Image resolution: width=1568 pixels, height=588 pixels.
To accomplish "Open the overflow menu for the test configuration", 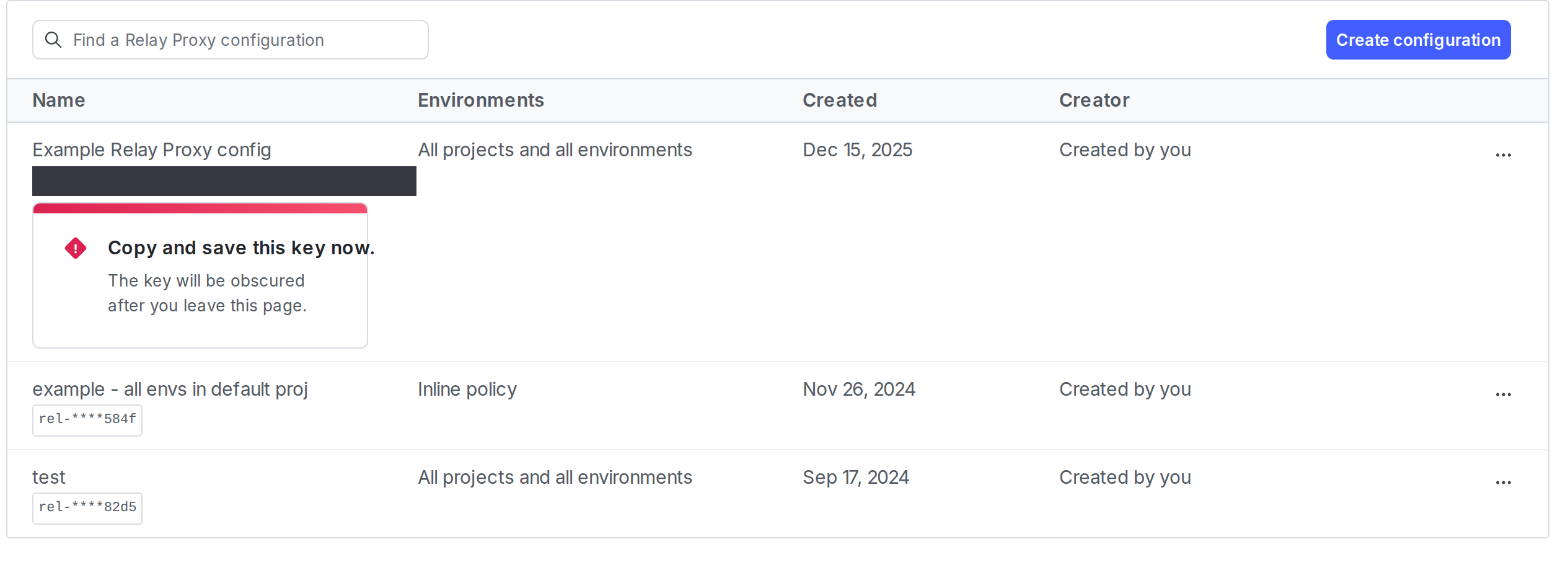I will 1504,481.
